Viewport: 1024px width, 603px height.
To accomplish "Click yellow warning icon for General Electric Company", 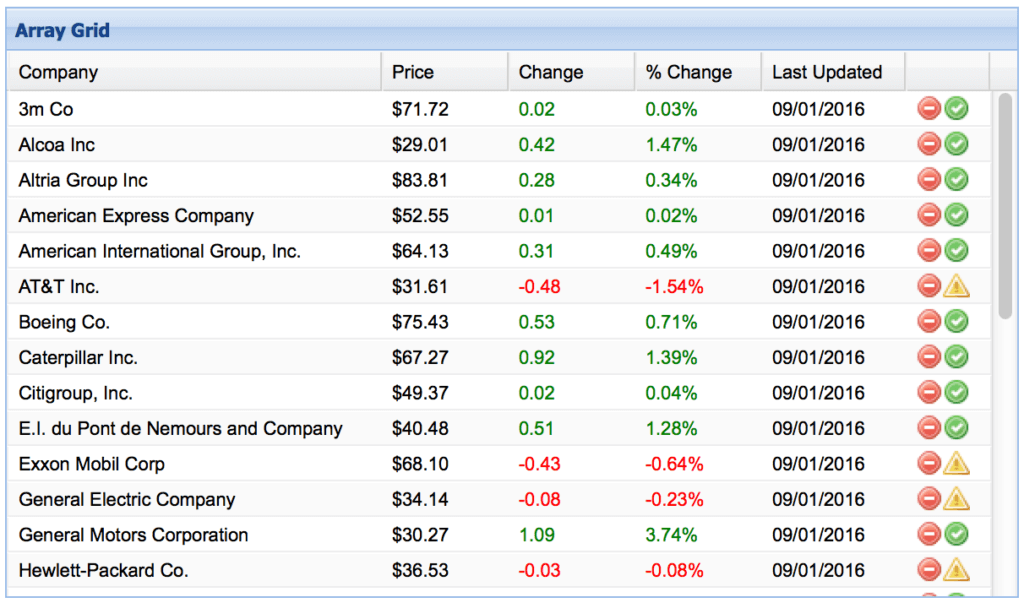I will [957, 498].
